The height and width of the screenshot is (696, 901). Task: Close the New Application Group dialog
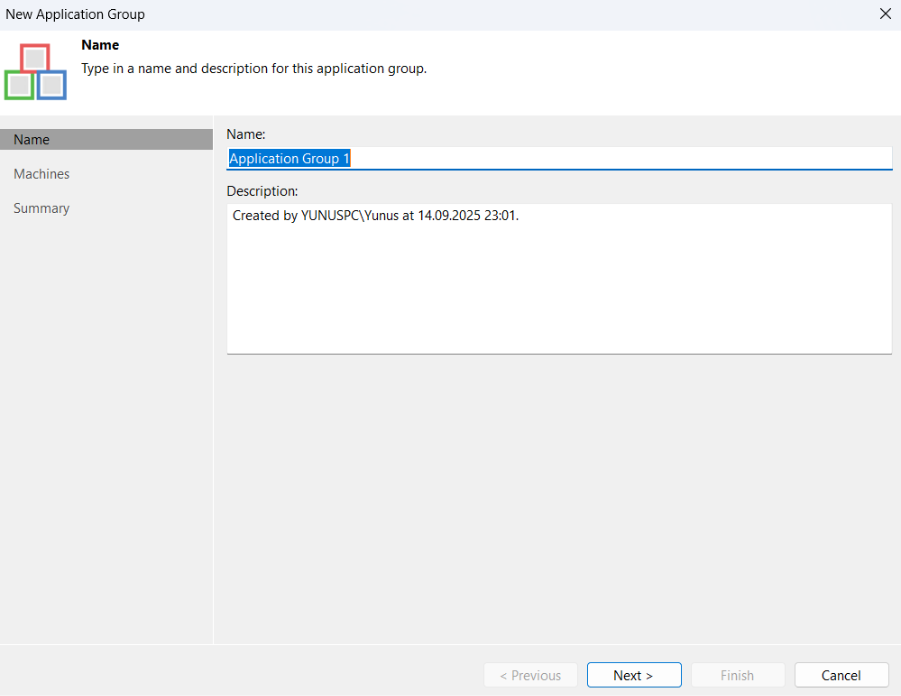[884, 14]
